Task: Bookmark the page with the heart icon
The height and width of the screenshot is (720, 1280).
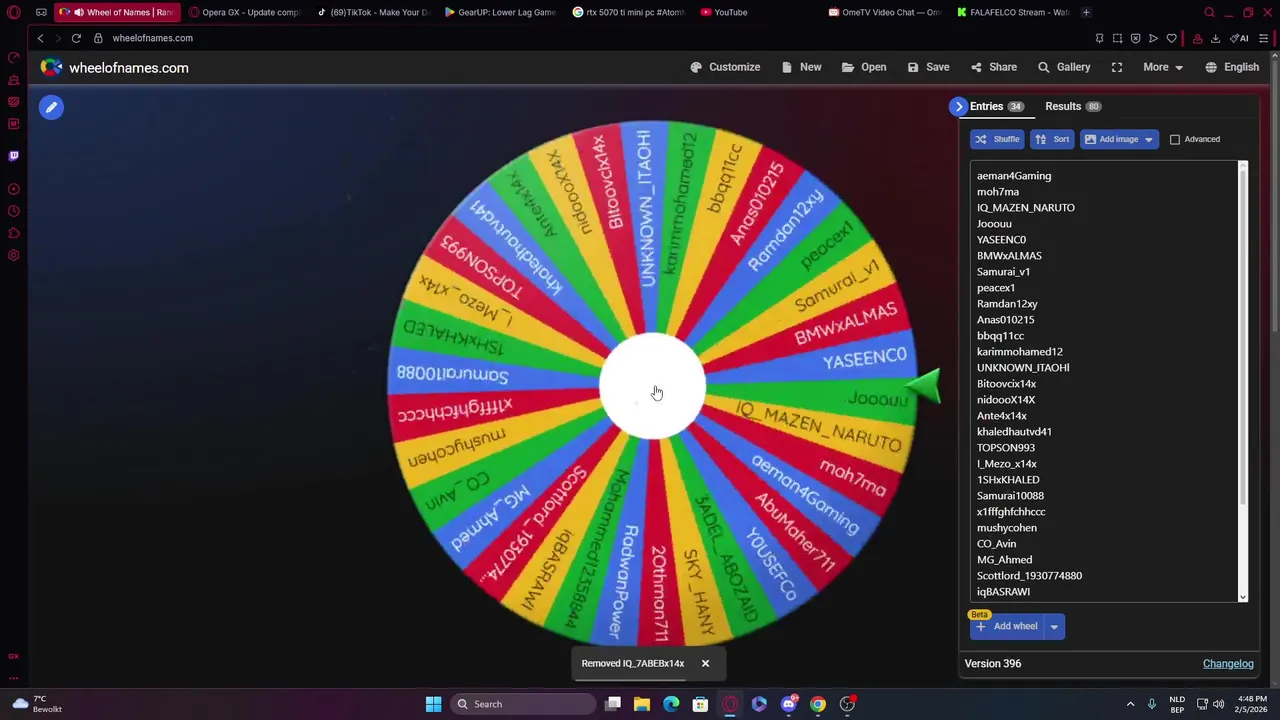Action: pos(1171,38)
